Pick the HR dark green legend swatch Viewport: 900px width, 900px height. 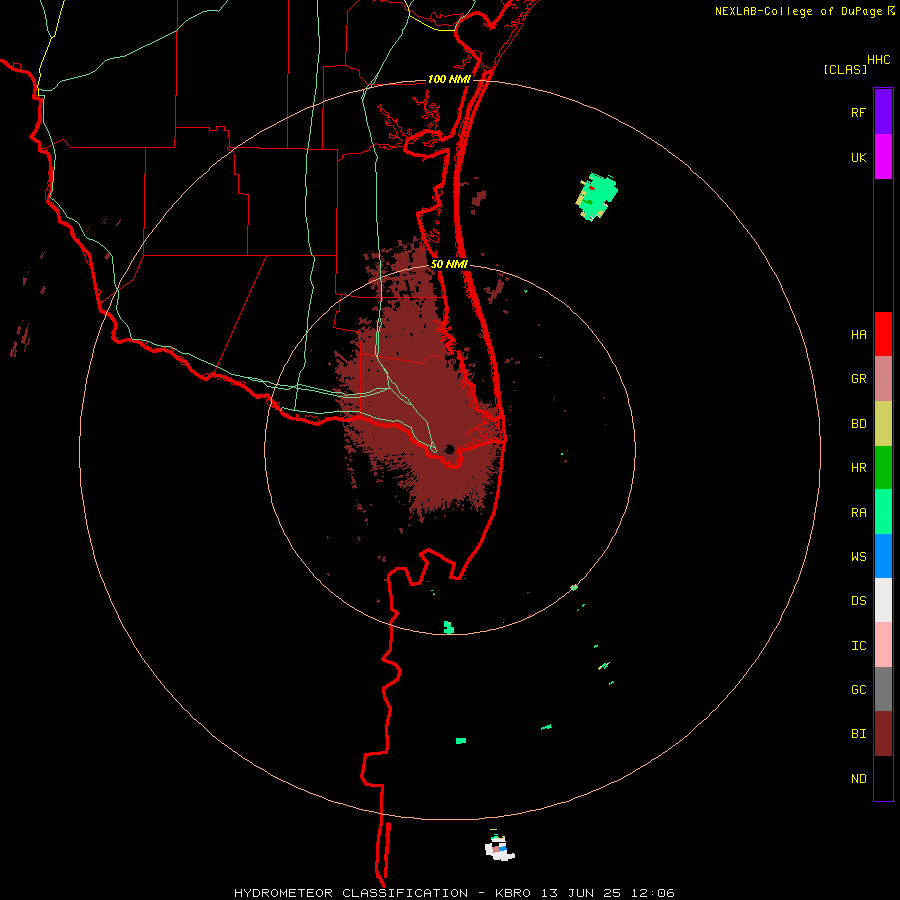[x=883, y=468]
